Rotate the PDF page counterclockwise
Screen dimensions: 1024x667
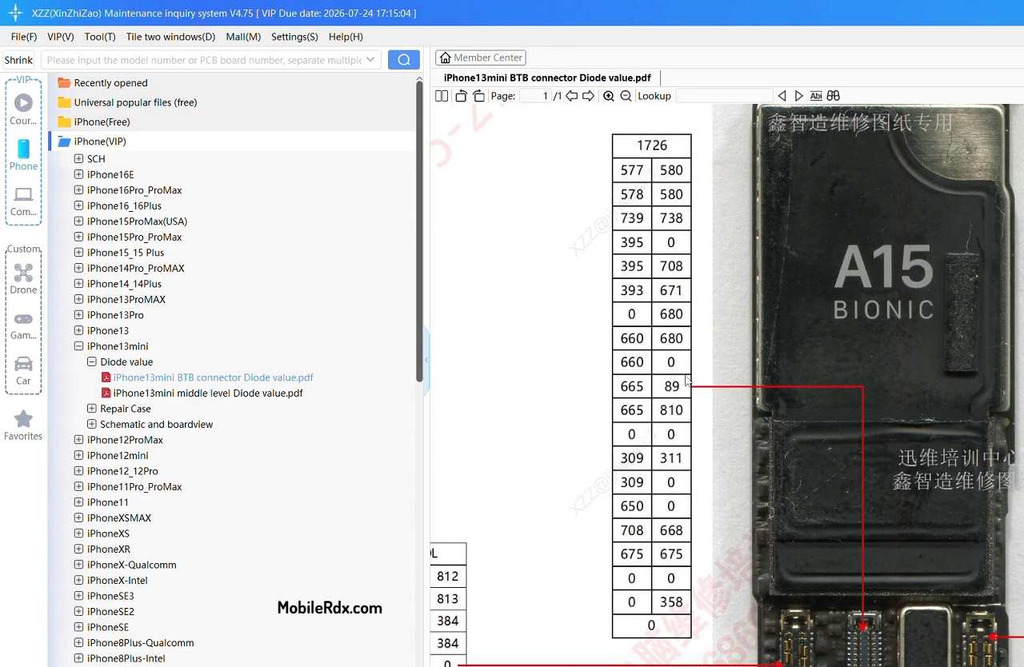point(461,96)
